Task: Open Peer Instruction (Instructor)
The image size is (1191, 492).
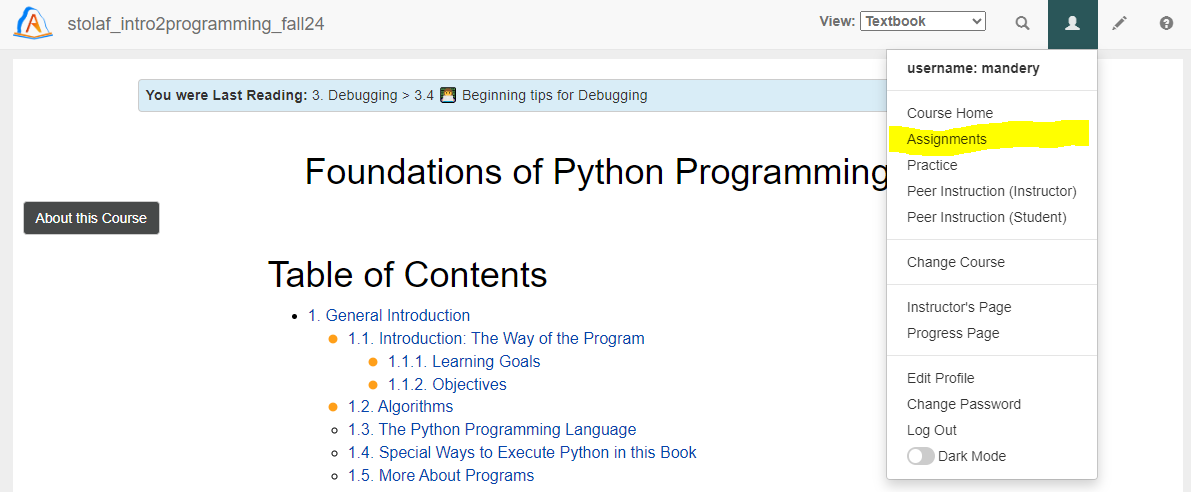Action: [x=991, y=191]
